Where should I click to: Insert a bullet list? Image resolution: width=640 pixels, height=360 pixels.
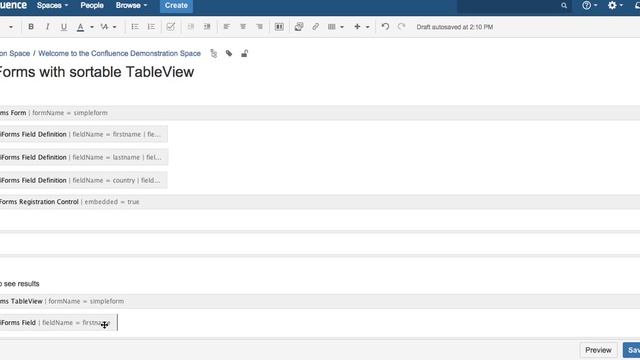click(x=135, y=27)
